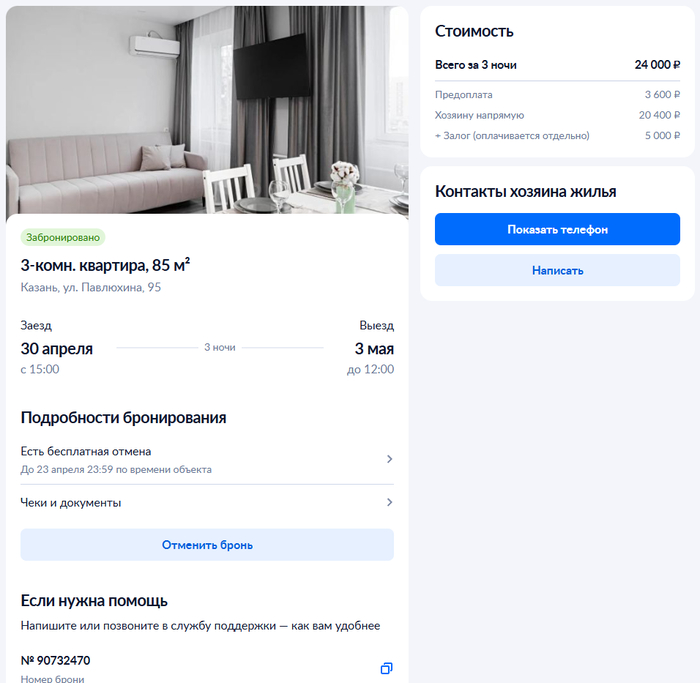Click the green Забронировано status badge
The image size is (700, 683).
pos(63,237)
